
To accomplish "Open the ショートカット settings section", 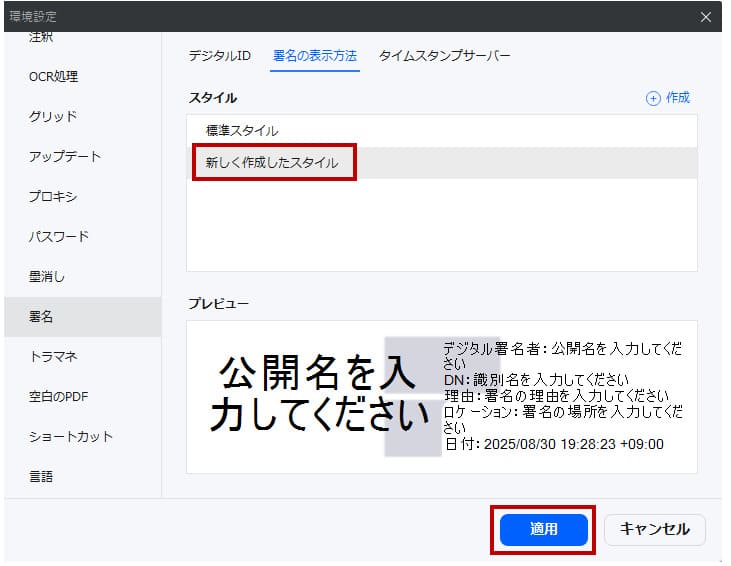I will (x=71, y=437).
